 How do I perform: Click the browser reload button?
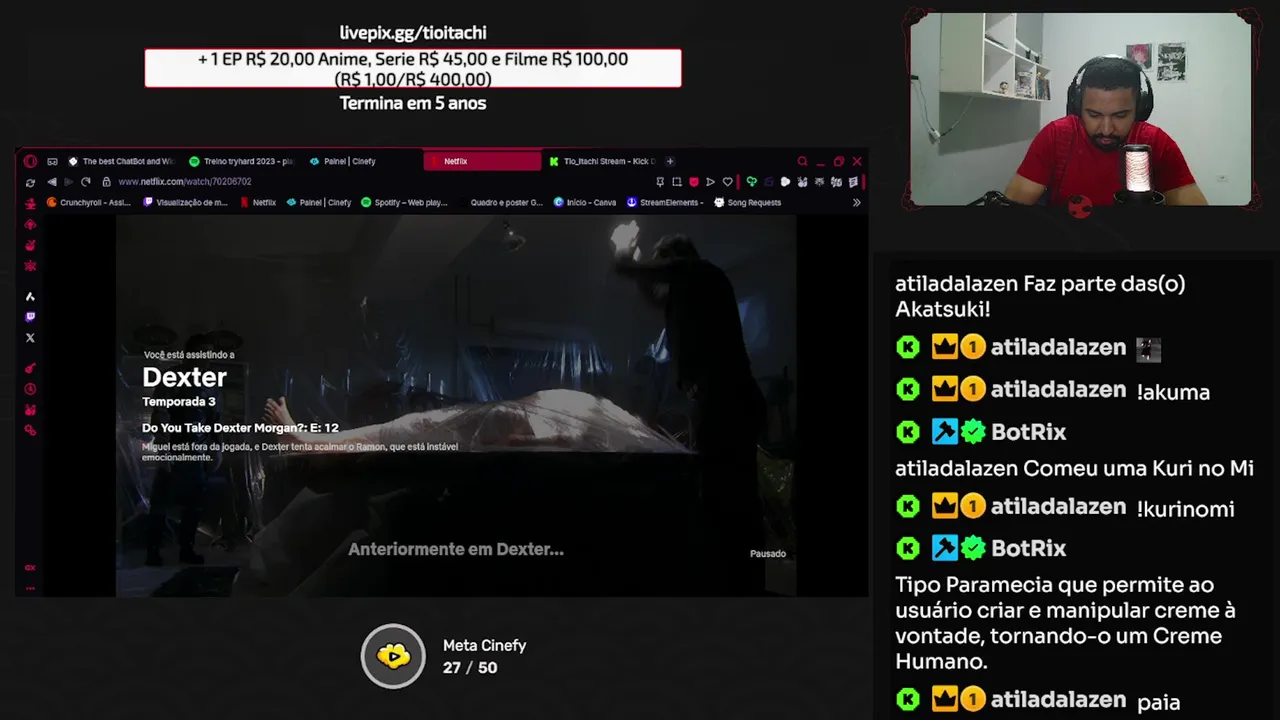click(x=86, y=182)
